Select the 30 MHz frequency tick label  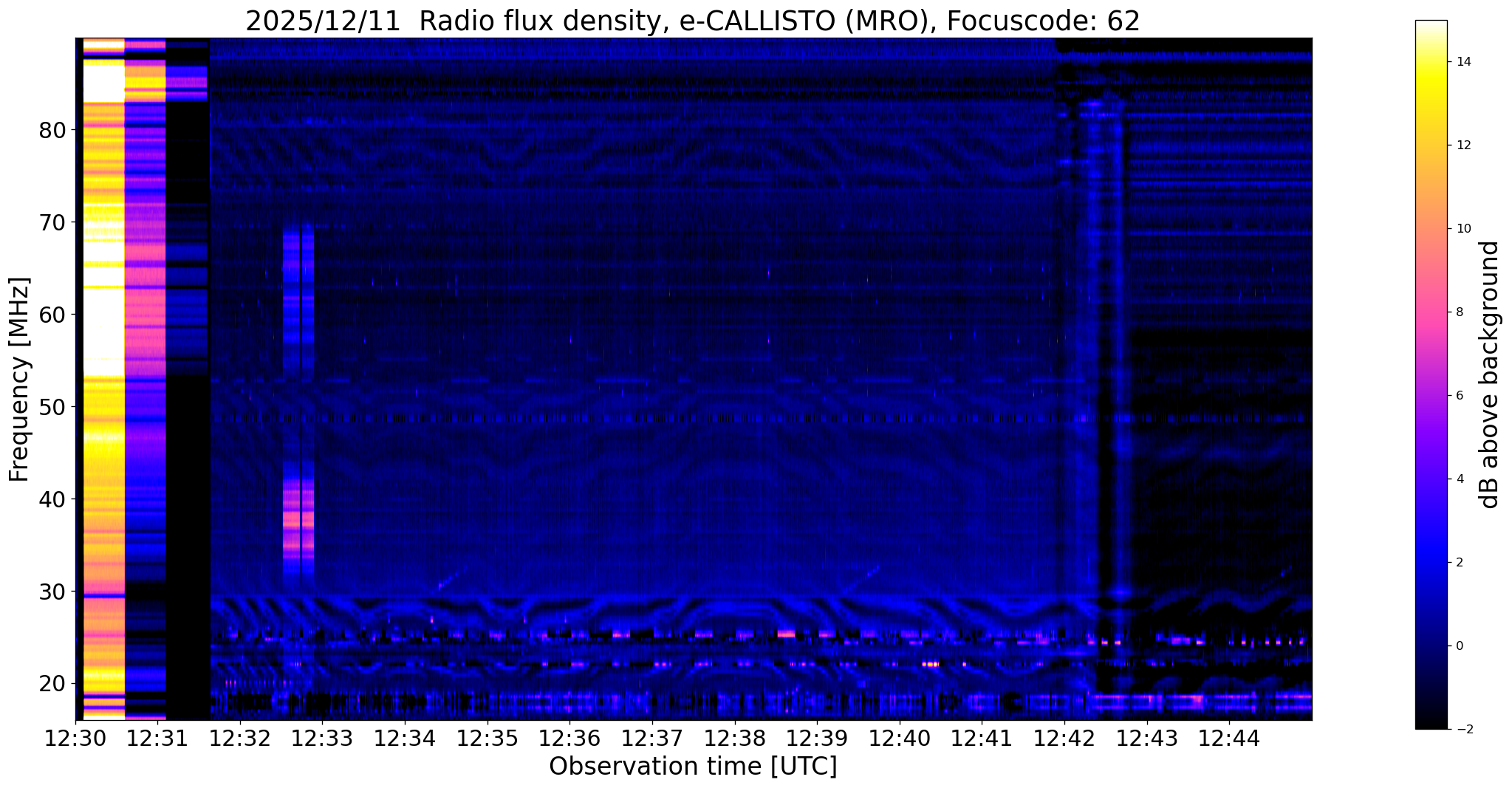[52, 592]
